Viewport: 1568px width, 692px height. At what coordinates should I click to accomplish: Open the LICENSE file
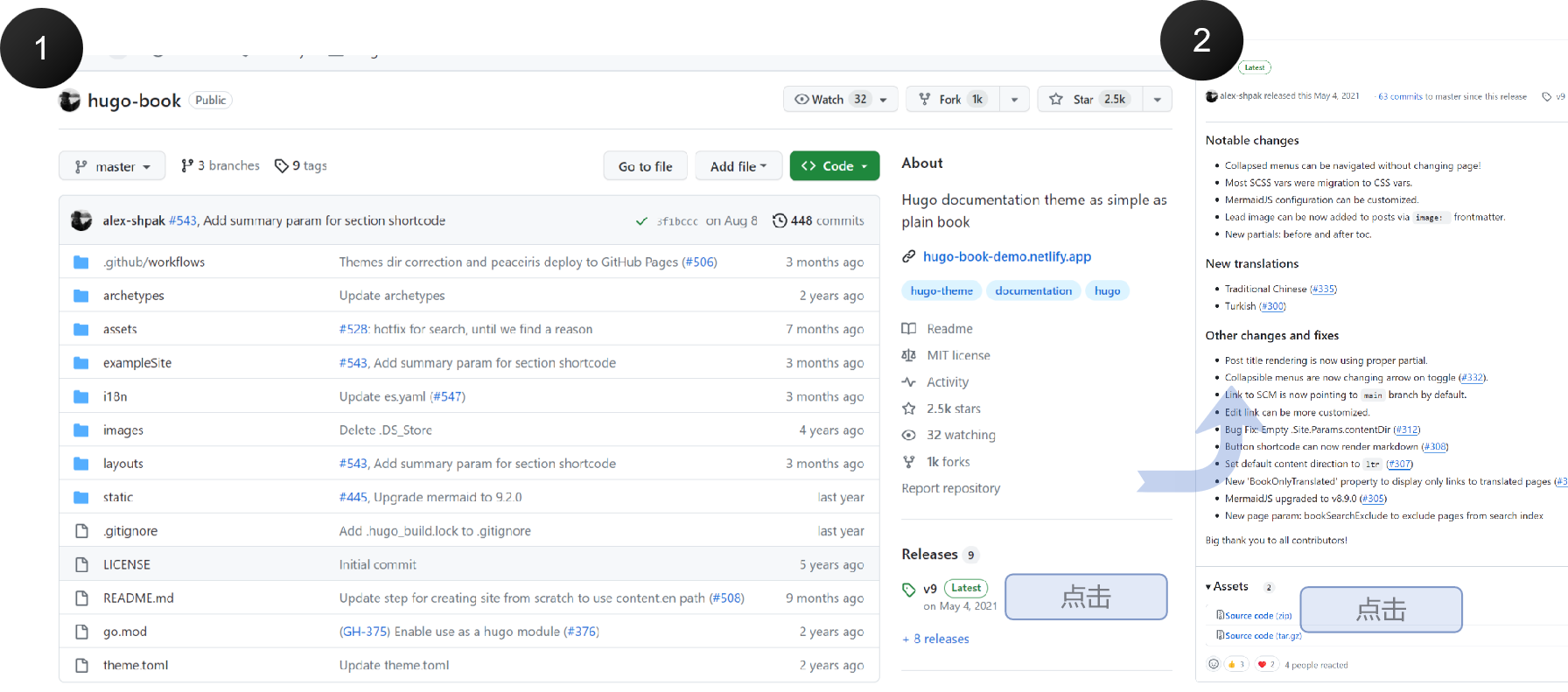(x=127, y=564)
